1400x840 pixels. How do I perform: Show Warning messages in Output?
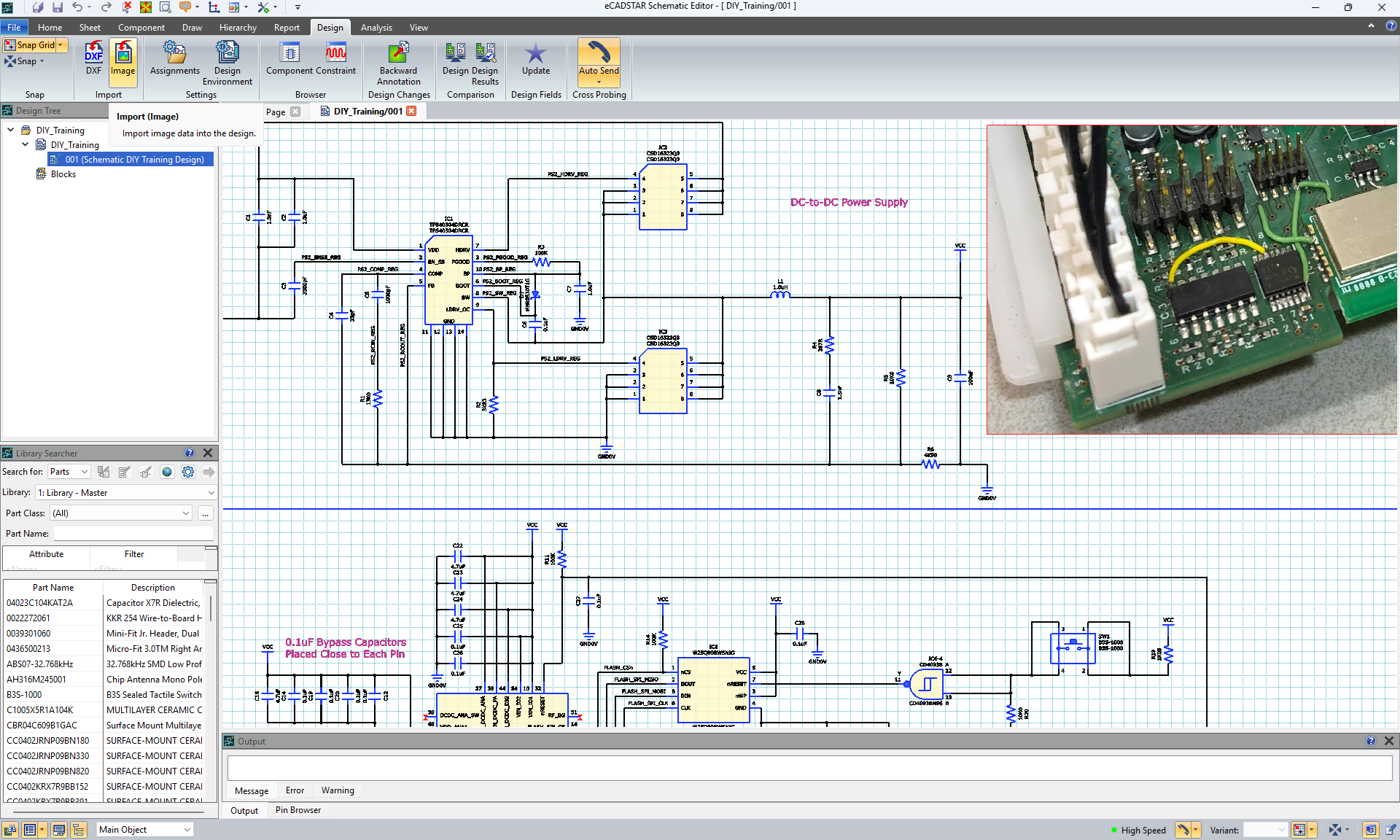click(x=338, y=790)
